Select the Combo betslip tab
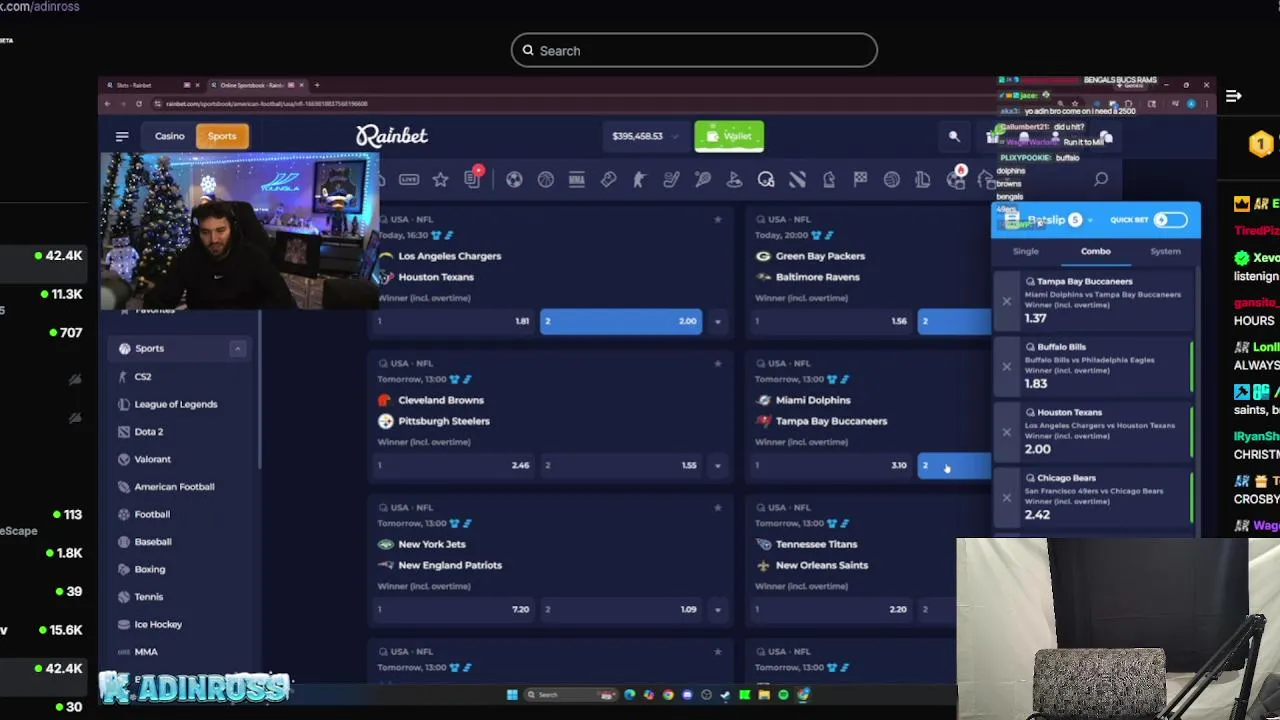This screenshot has width=1280, height=720. 1095,251
